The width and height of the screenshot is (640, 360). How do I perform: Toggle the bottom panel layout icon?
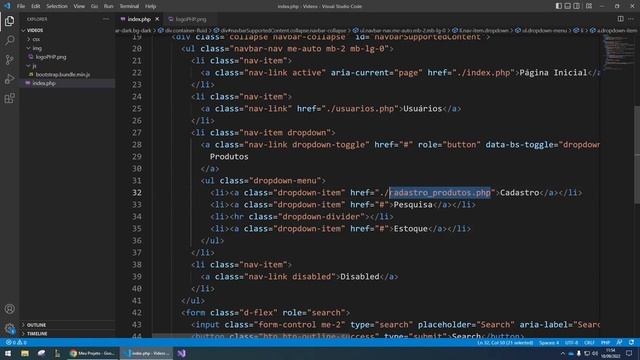click(568, 6)
